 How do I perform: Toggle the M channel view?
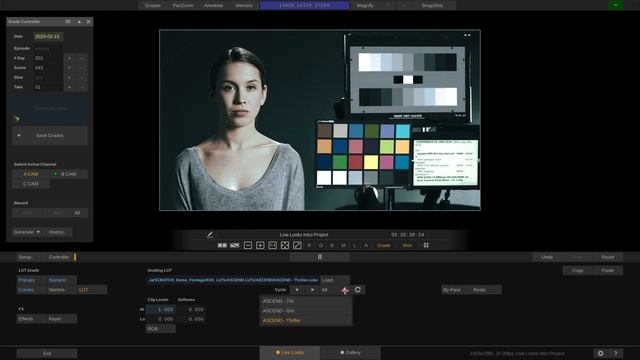pyautogui.click(x=343, y=245)
